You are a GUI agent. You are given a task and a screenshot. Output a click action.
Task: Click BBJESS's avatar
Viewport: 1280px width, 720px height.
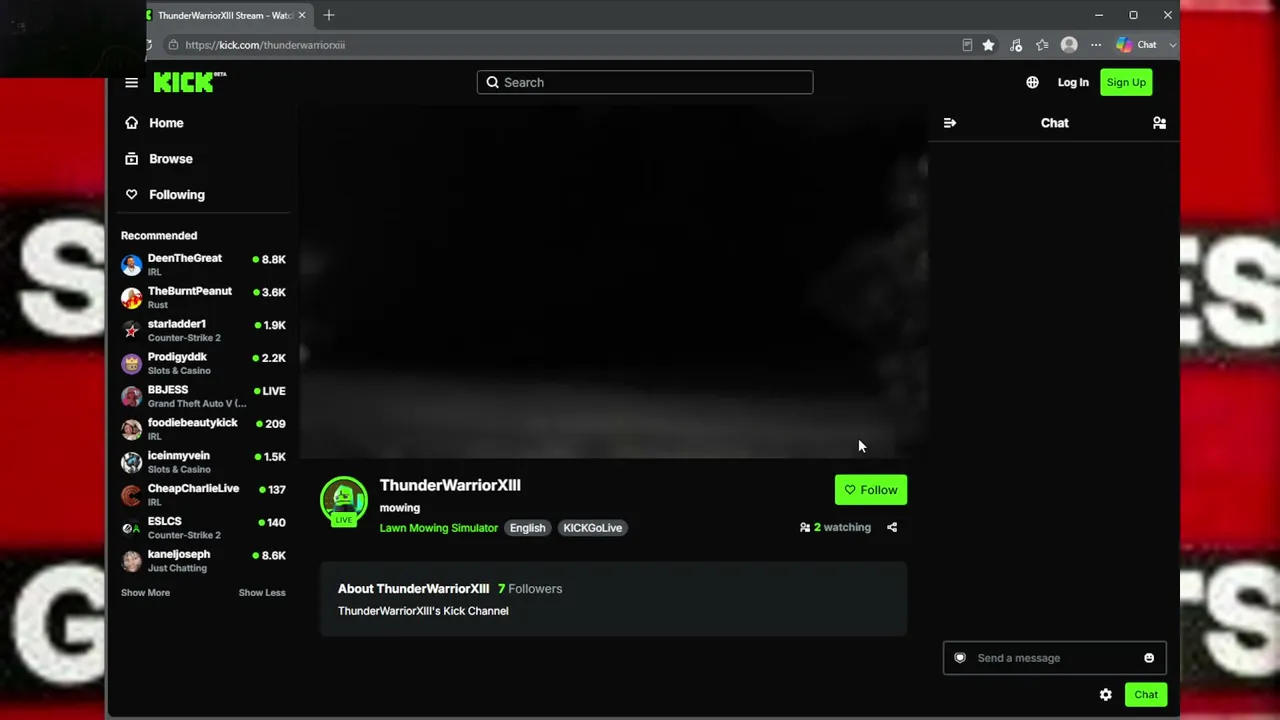point(131,397)
